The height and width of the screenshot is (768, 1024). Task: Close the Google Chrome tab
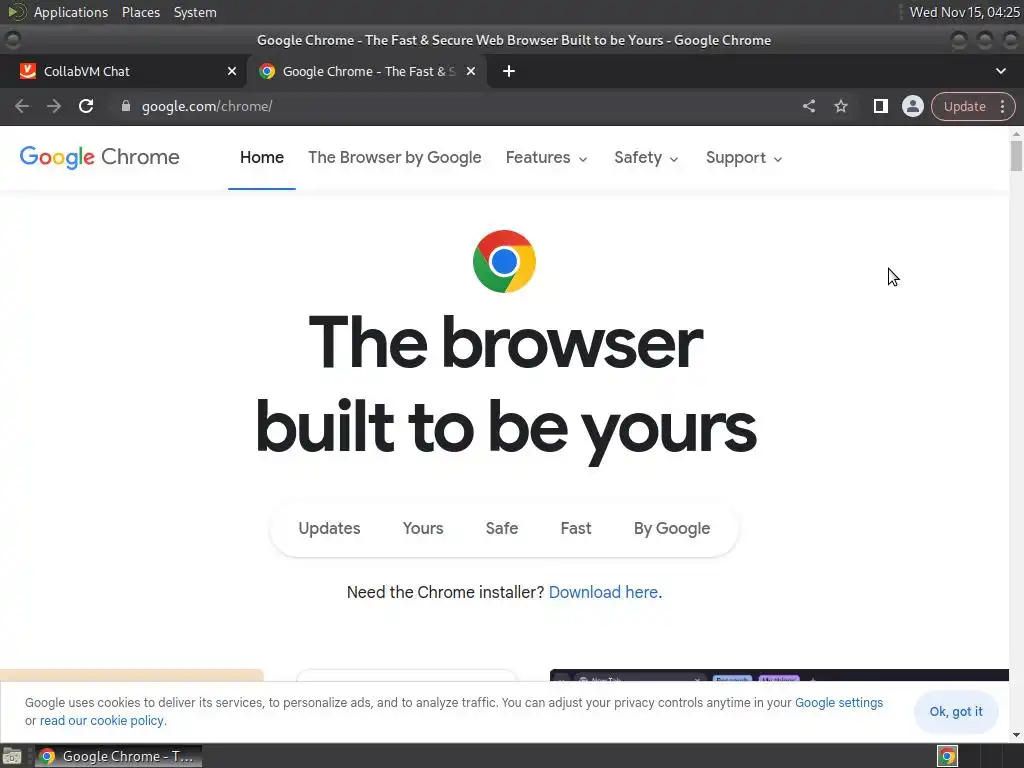471,71
